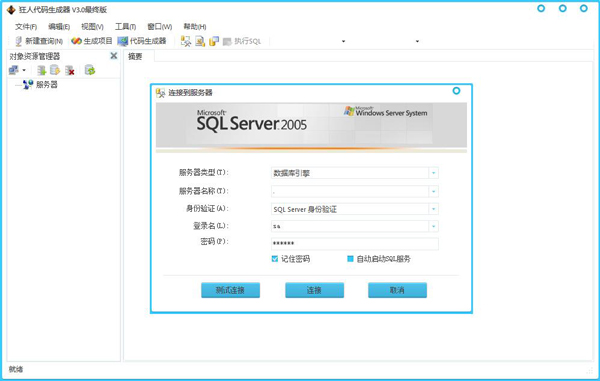Uncheck the 记住密码 checkbox
Screen dimensions: 600x381
tap(274, 259)
